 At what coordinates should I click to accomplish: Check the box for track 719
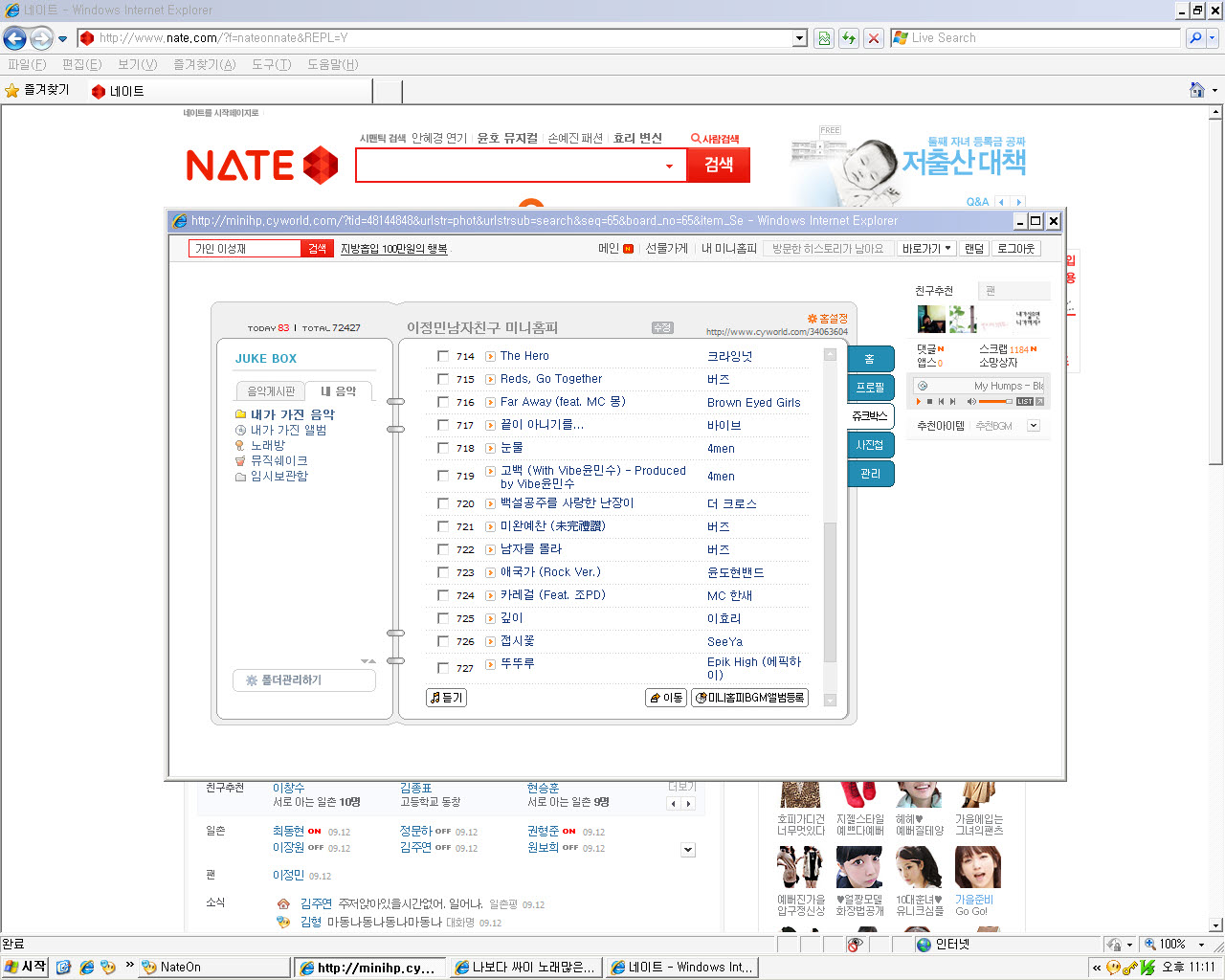pyautogui.click(x=443, y=476)
